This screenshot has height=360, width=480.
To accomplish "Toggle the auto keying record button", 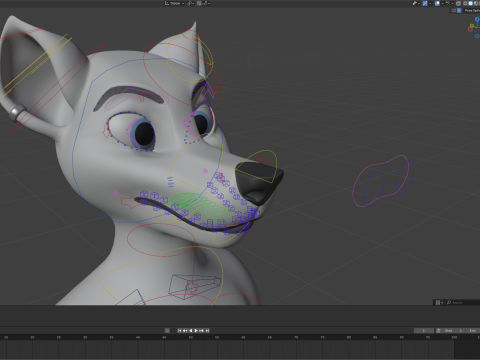I will pos(167,330).
